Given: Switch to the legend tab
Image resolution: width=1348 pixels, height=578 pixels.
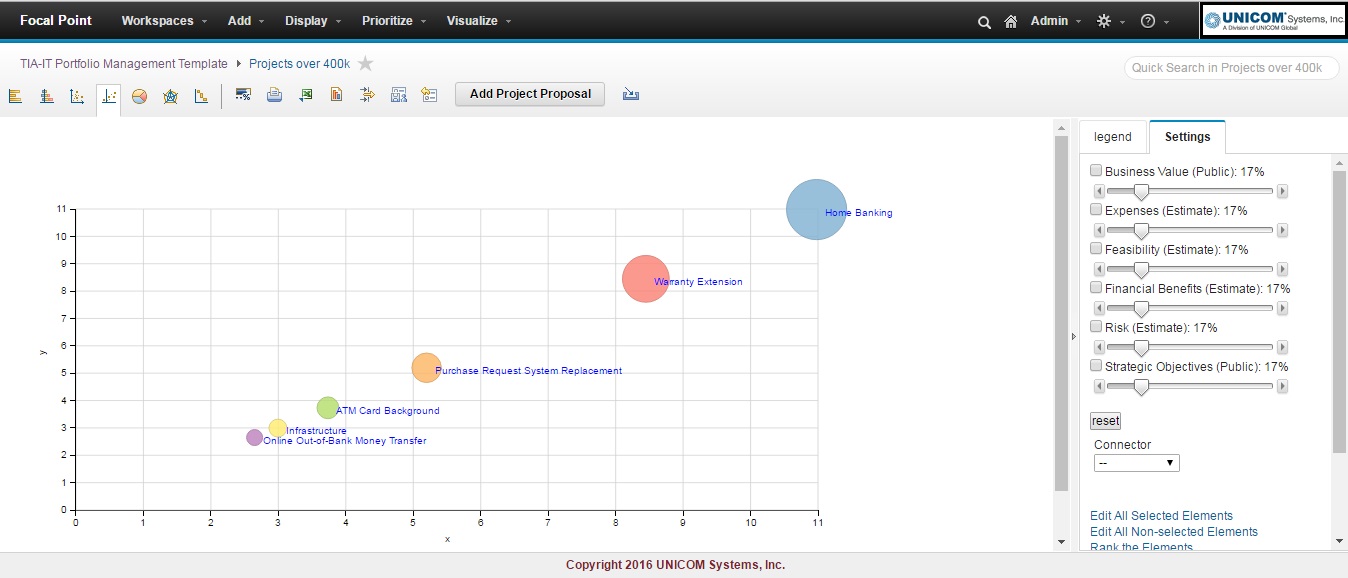Looking at the screenshot, I should pyautogui.click(x=1113, y=137).
